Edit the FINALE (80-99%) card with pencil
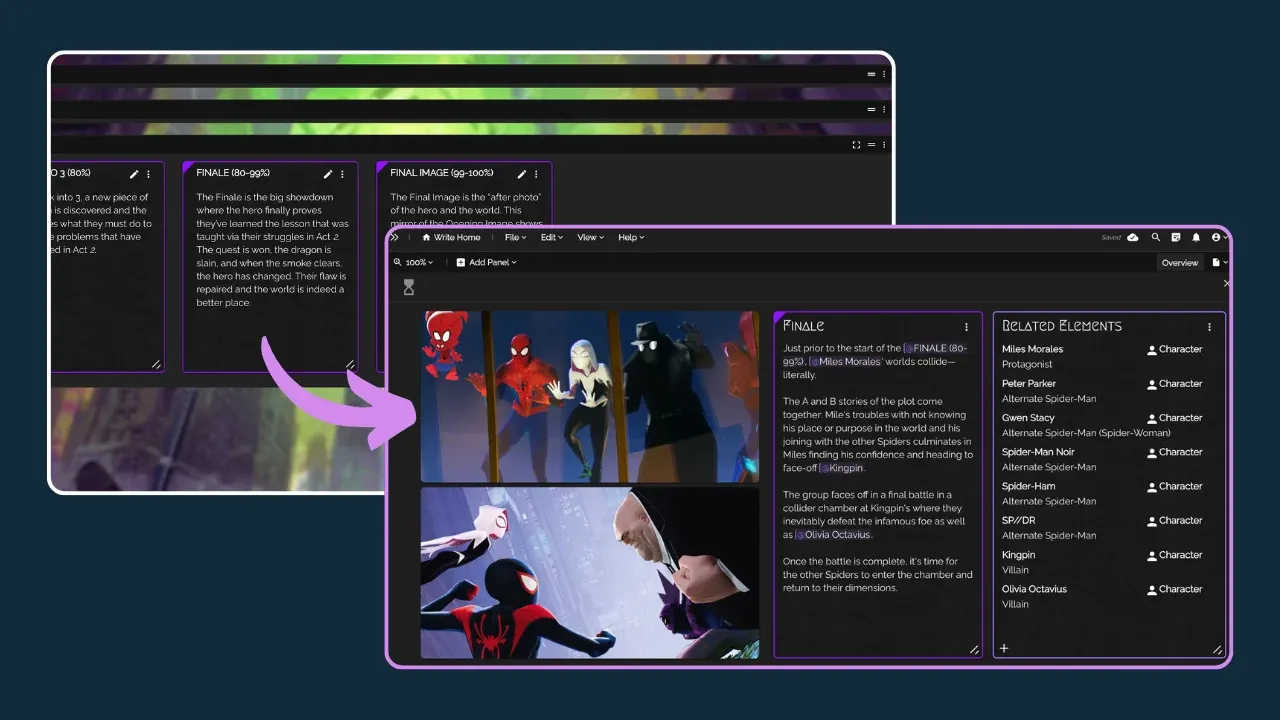Screen dimensions: 1280x720 click(328, 174)
